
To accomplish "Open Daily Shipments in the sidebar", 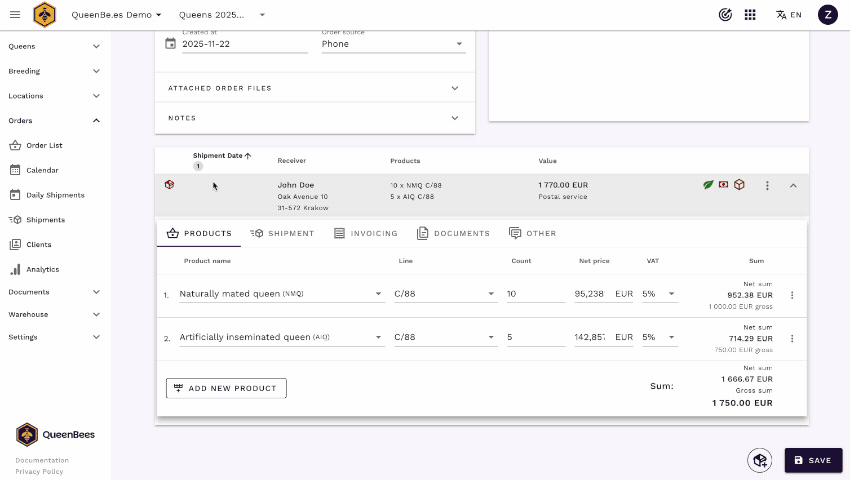I will pos(55,195).
